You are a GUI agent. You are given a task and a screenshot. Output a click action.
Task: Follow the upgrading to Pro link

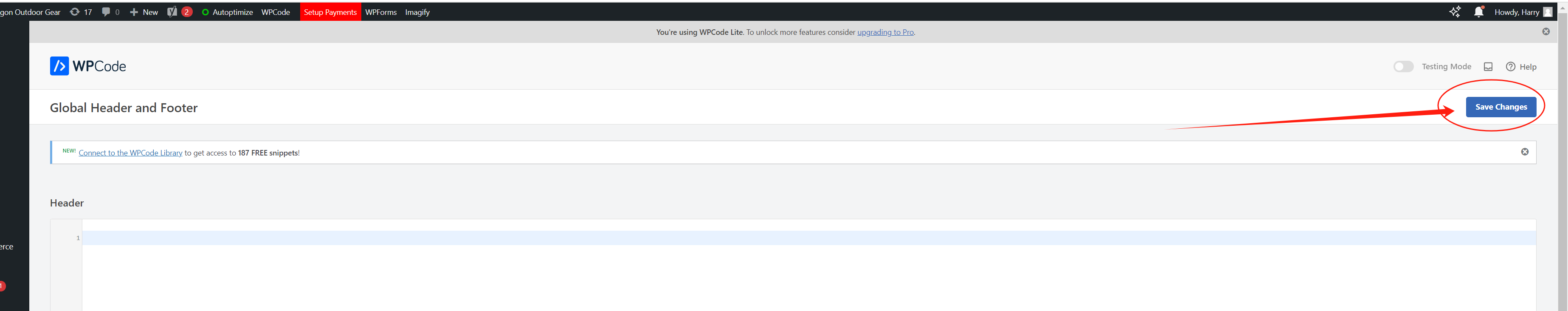885,32
